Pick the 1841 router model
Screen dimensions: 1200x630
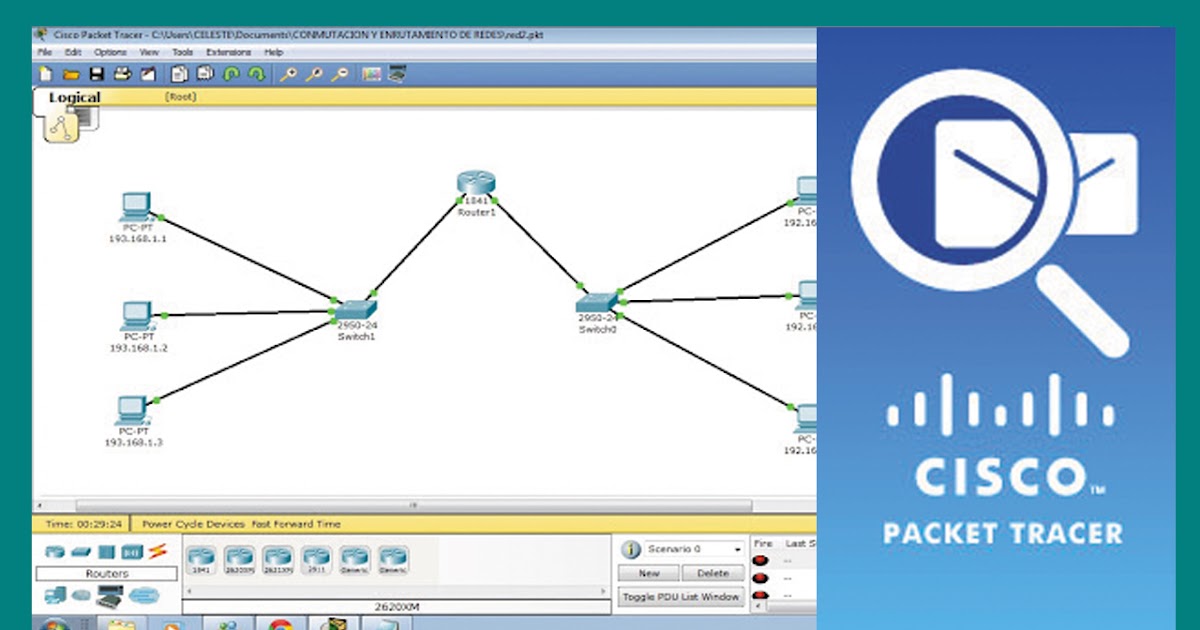pos(202,558)
